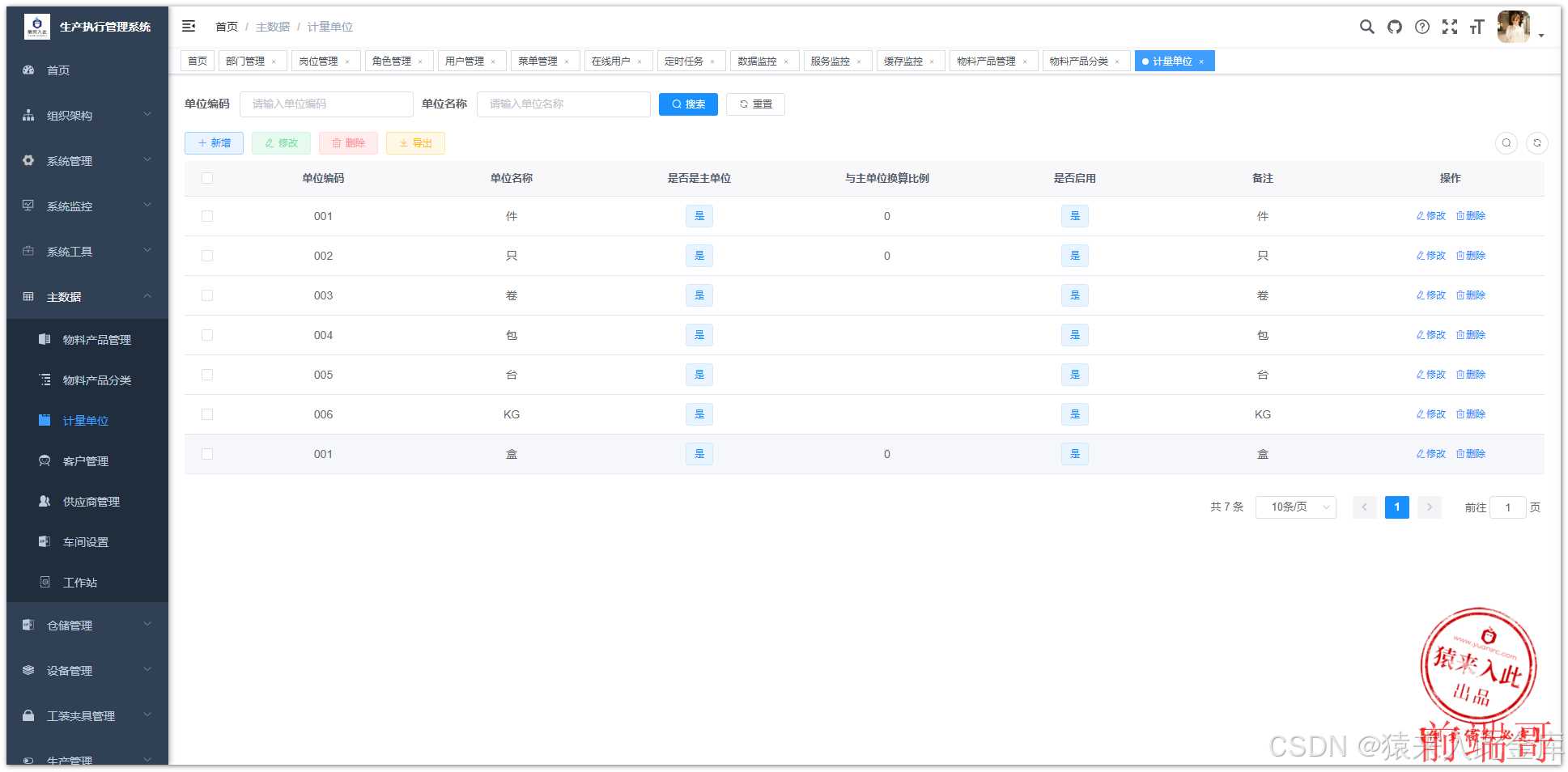Expand the 仓储管理 menu
Image resolution: width=1568 pixels, height=772 pixels.
click(87, 626)
